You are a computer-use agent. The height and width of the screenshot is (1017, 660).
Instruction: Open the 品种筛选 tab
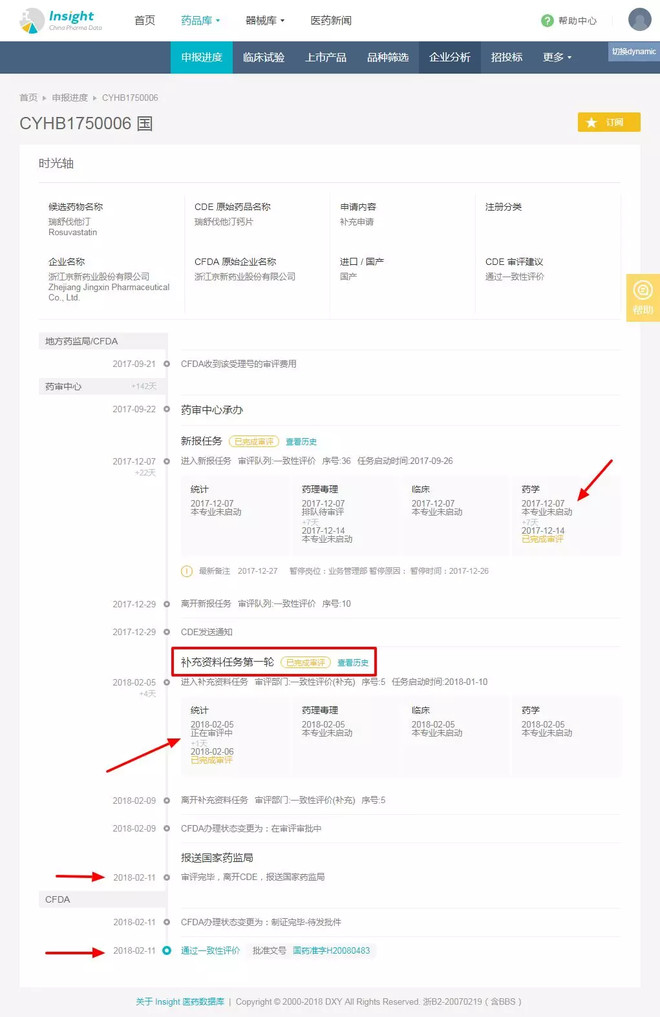pyautogui.click(x=388, y=57)
